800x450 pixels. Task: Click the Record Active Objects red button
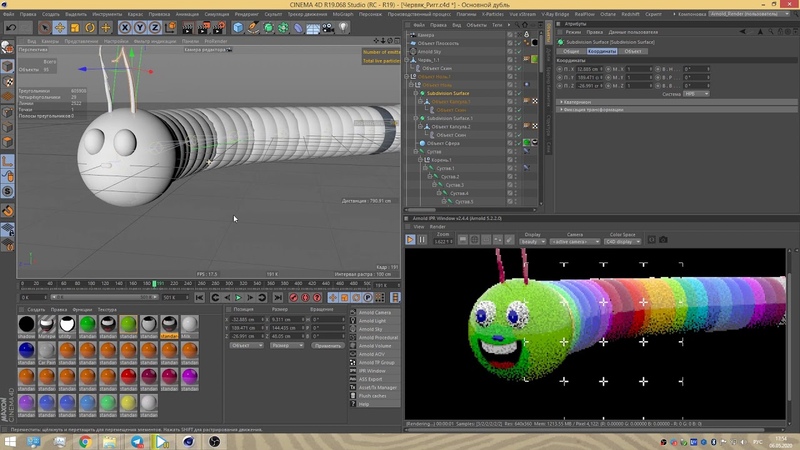[293, 297]
